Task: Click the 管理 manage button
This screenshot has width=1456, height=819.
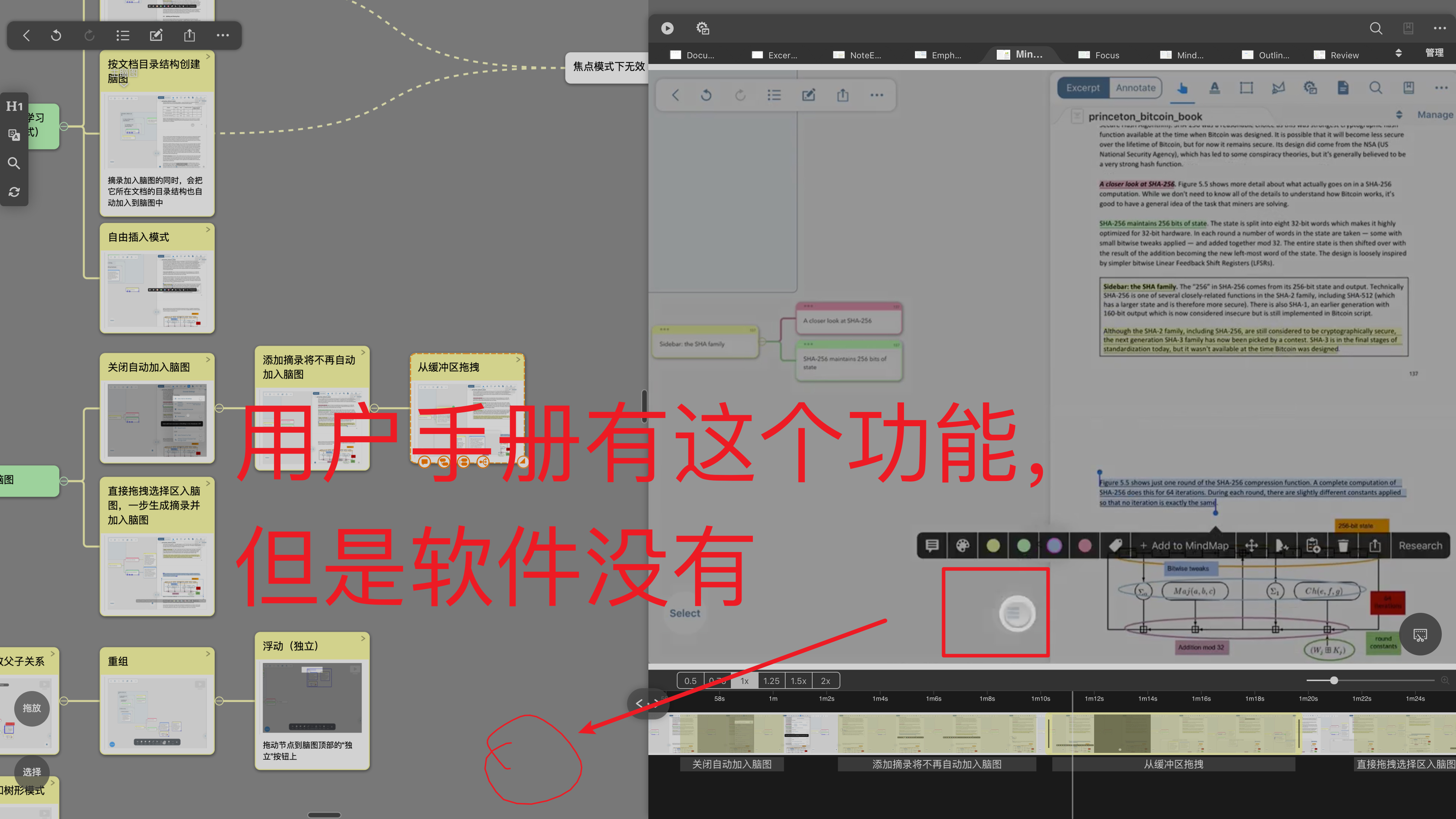Action: coord(1434,53)
